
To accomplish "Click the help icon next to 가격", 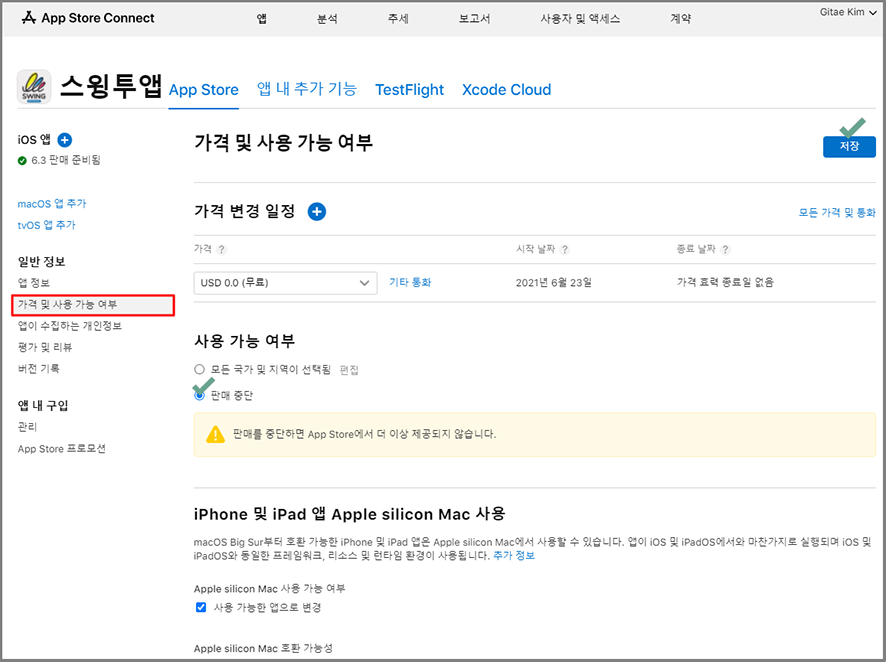I will (x=222, y=250).
